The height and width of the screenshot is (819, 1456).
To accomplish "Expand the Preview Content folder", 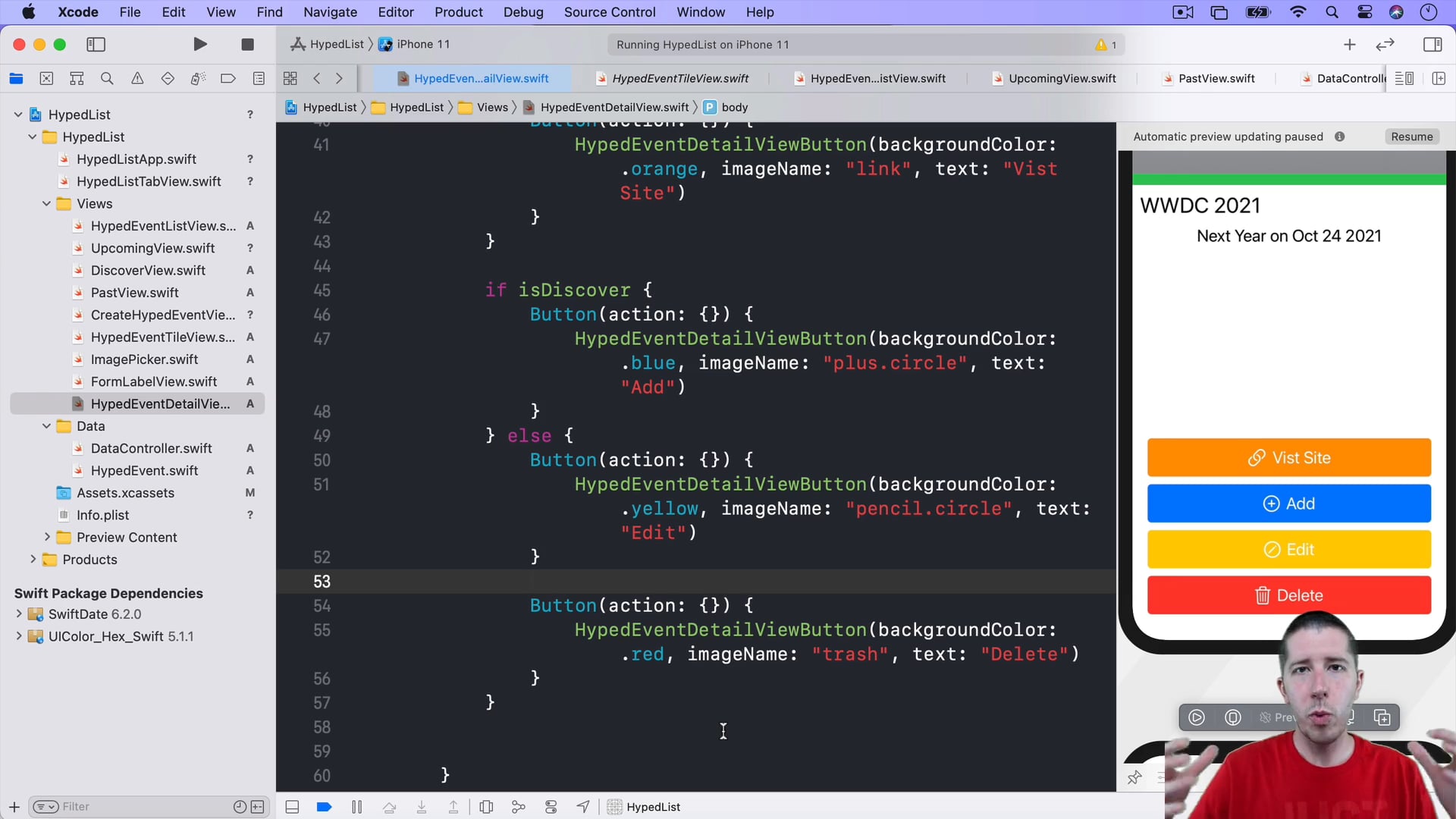I will pos(47,538).
